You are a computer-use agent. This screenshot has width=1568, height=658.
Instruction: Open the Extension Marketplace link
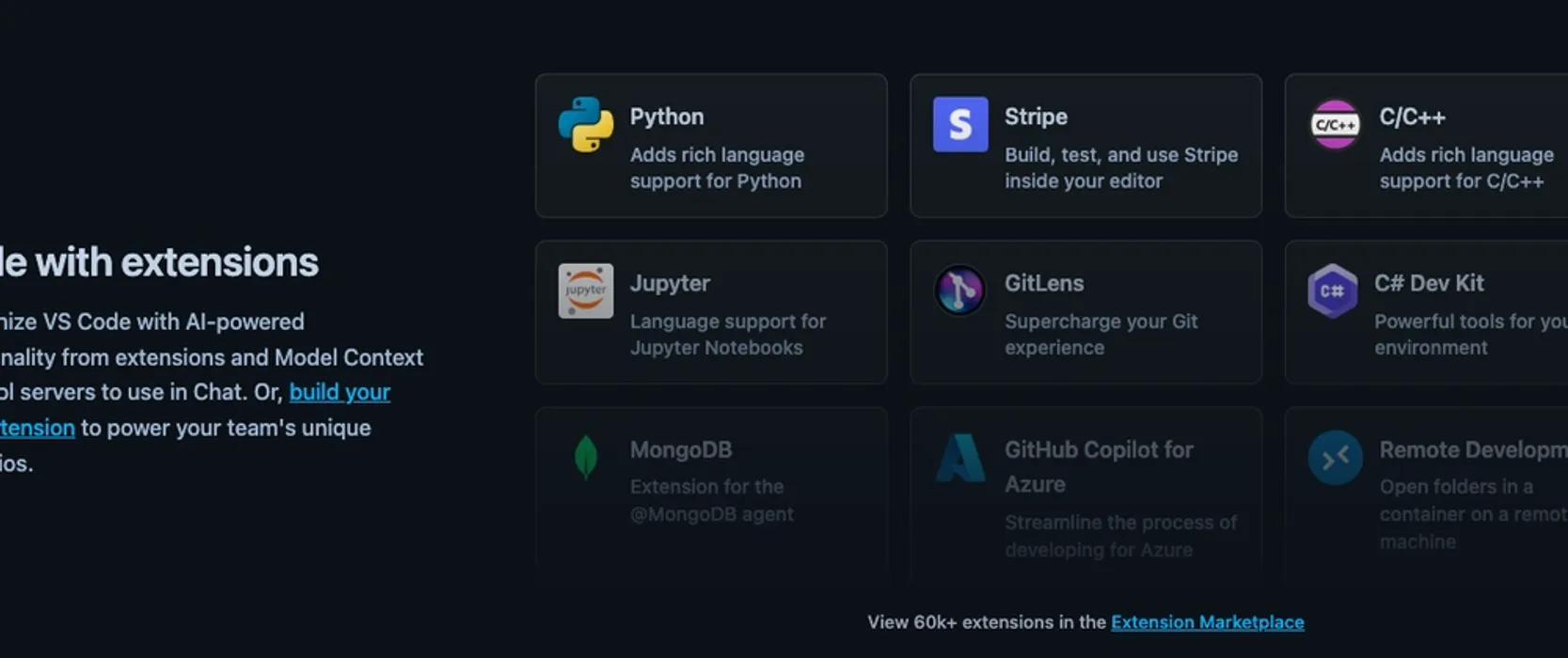point(1207,621)
